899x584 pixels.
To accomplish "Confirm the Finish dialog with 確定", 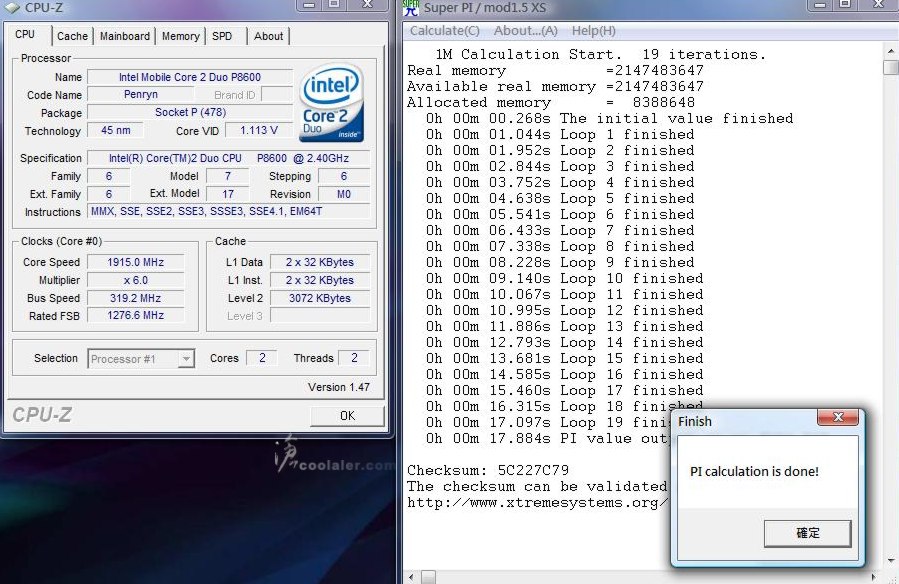I will (x=808, y=533).
